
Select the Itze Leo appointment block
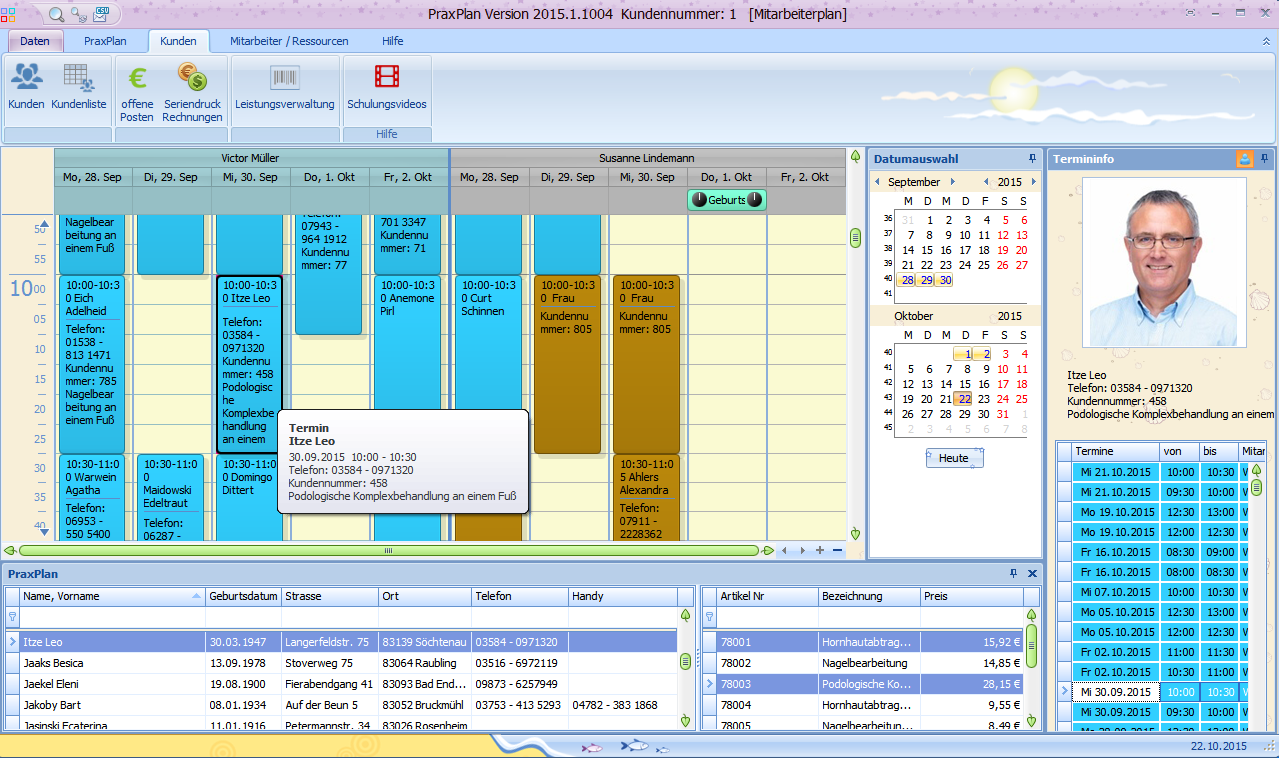pyautogui.click(x=249, y=364)
